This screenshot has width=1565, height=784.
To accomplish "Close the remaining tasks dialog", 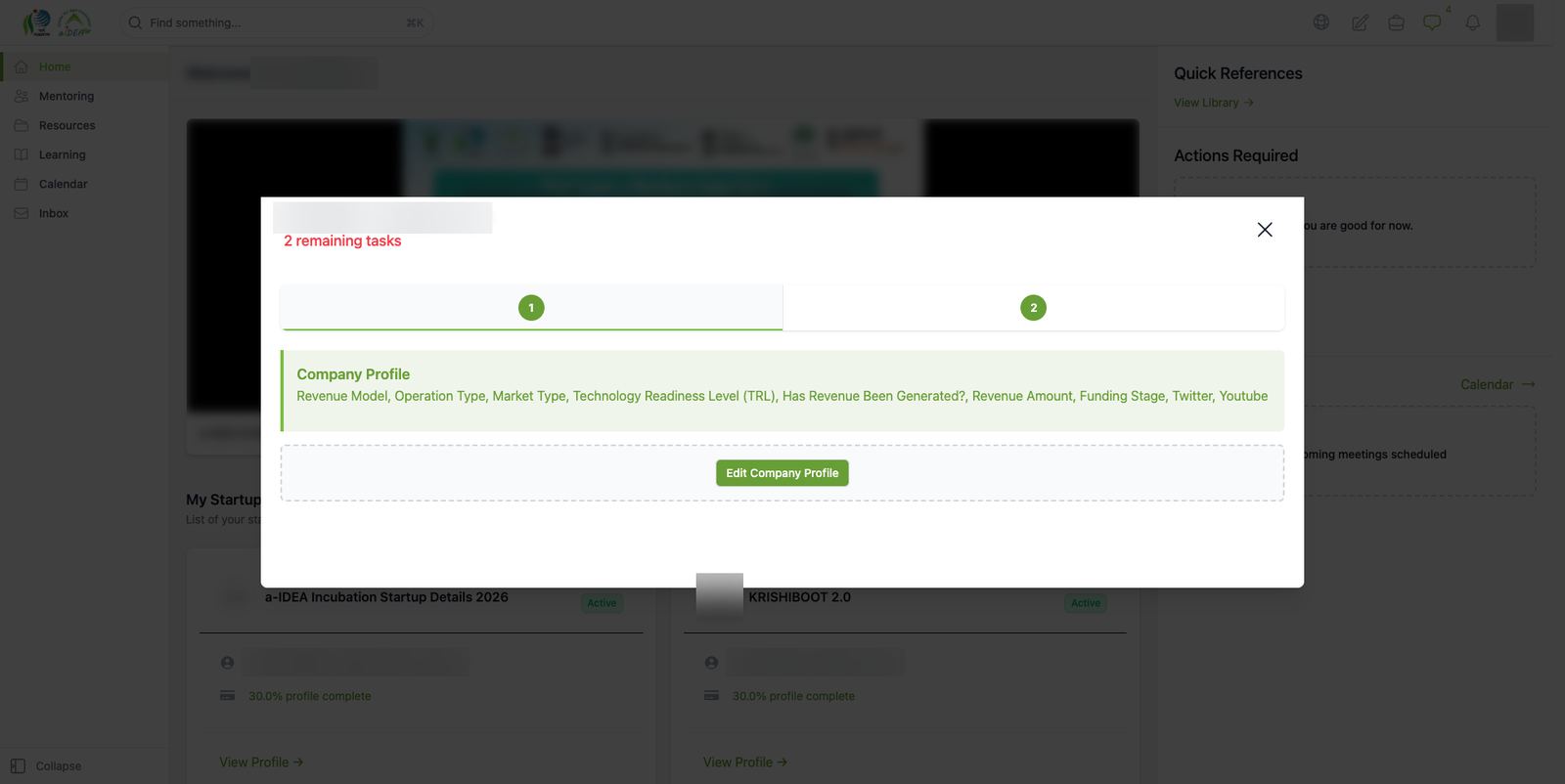I will point(1265,230).
